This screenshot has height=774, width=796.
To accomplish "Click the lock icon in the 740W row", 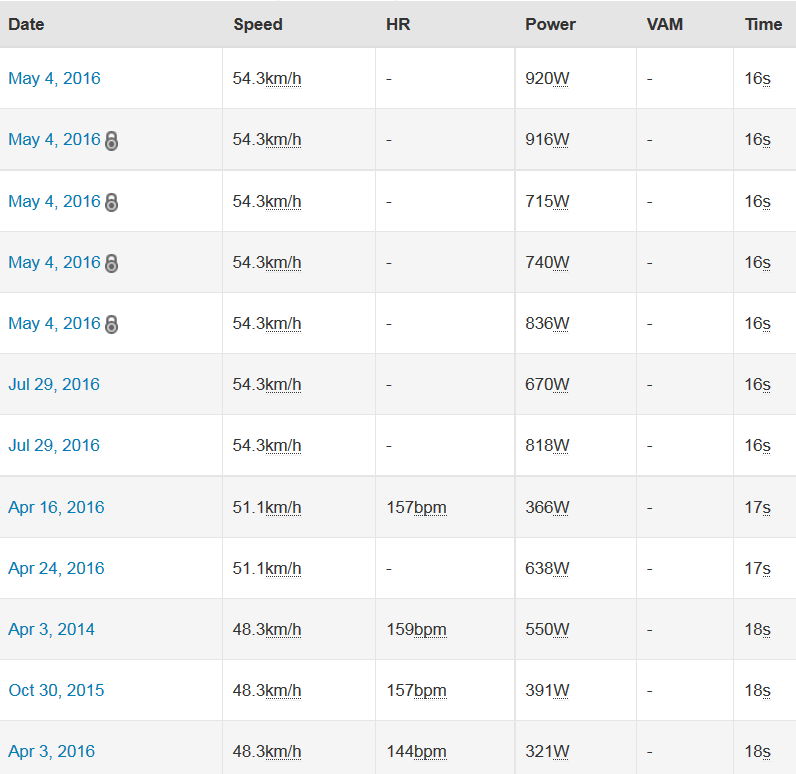I will [x=112, y=263].
